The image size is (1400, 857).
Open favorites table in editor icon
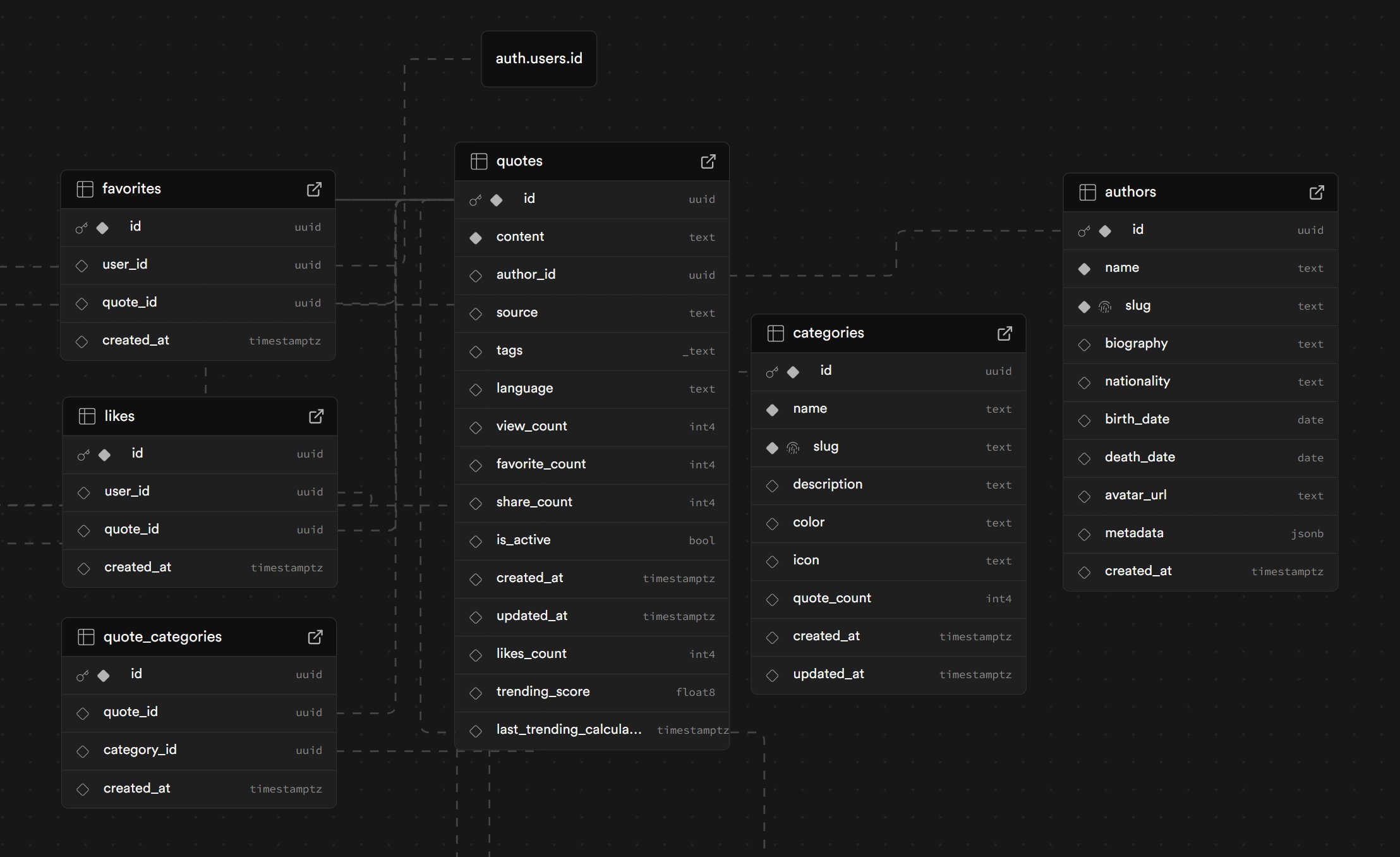pyautogui.click(x=314, y=189)
